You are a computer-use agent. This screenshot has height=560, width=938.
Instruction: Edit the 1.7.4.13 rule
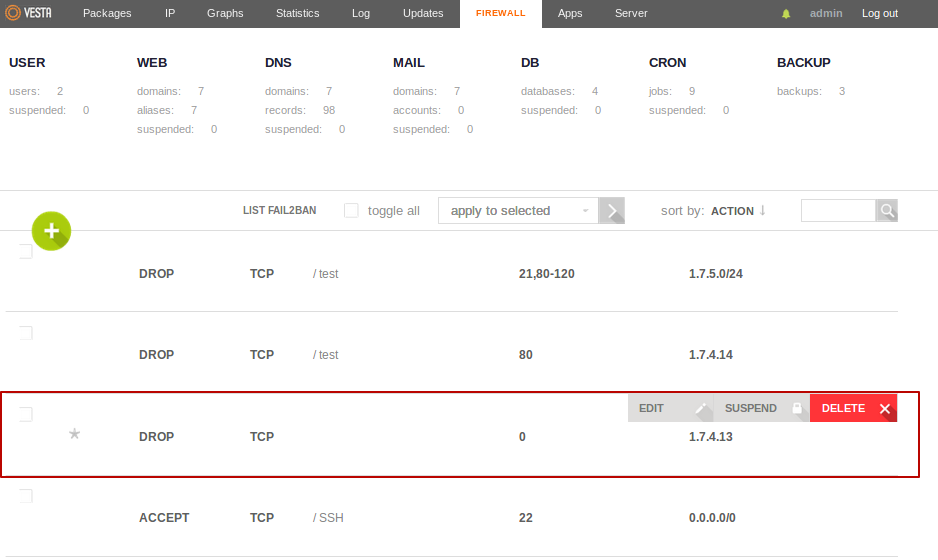671,408
